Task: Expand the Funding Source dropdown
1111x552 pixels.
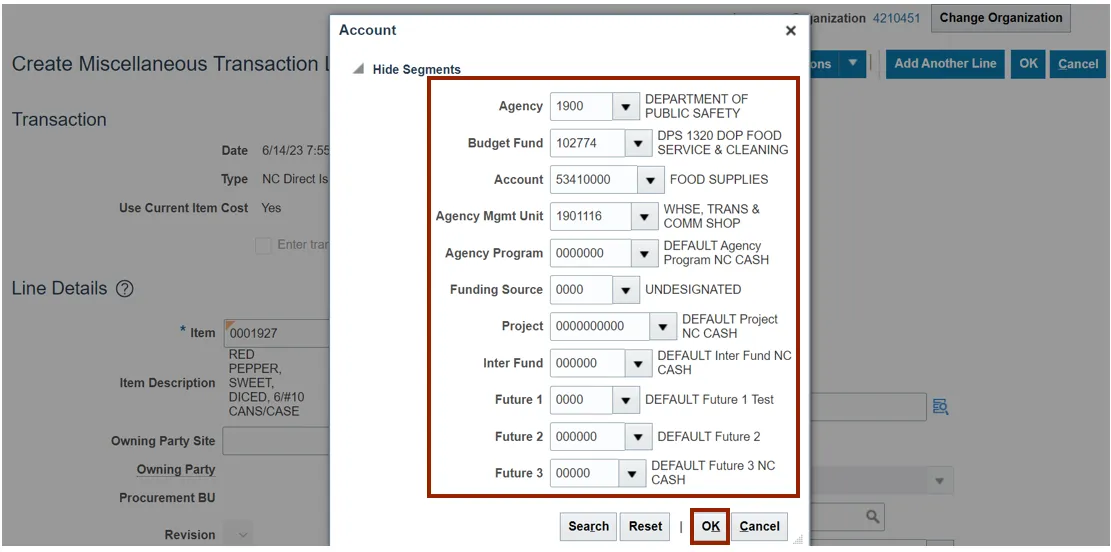Action: pos(625,290)
